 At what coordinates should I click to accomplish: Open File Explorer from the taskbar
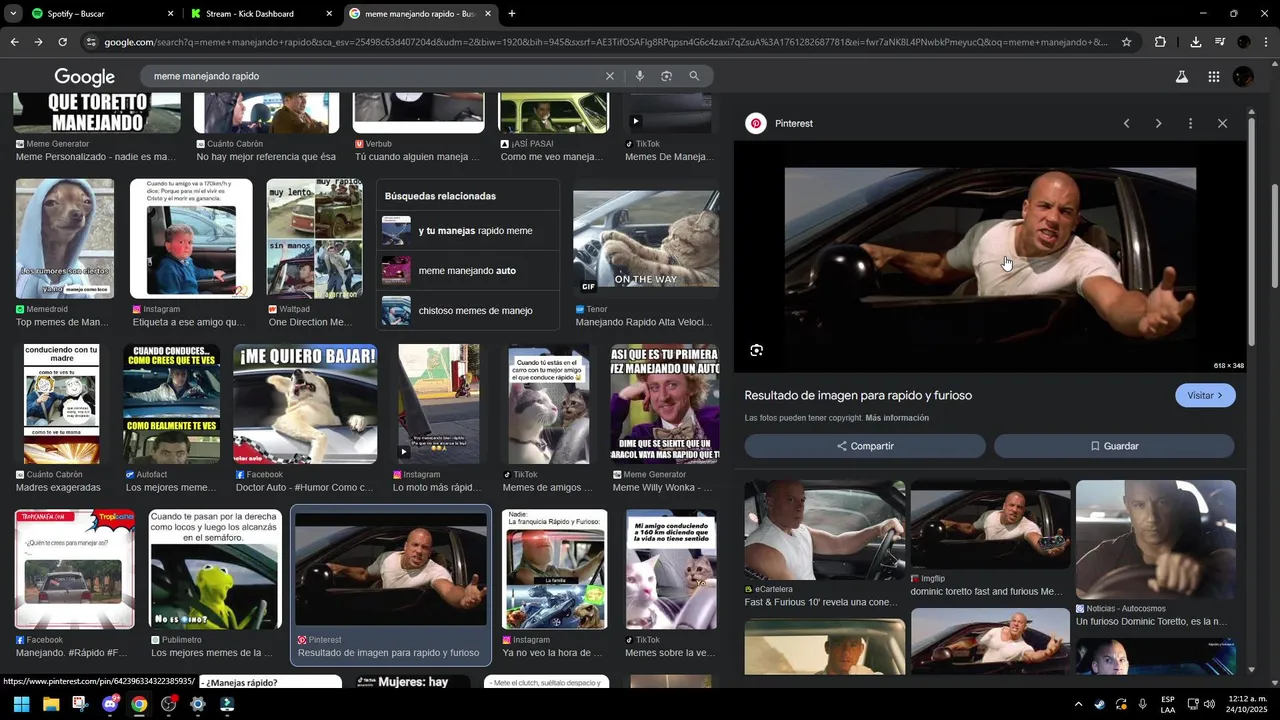coord(50,704)
